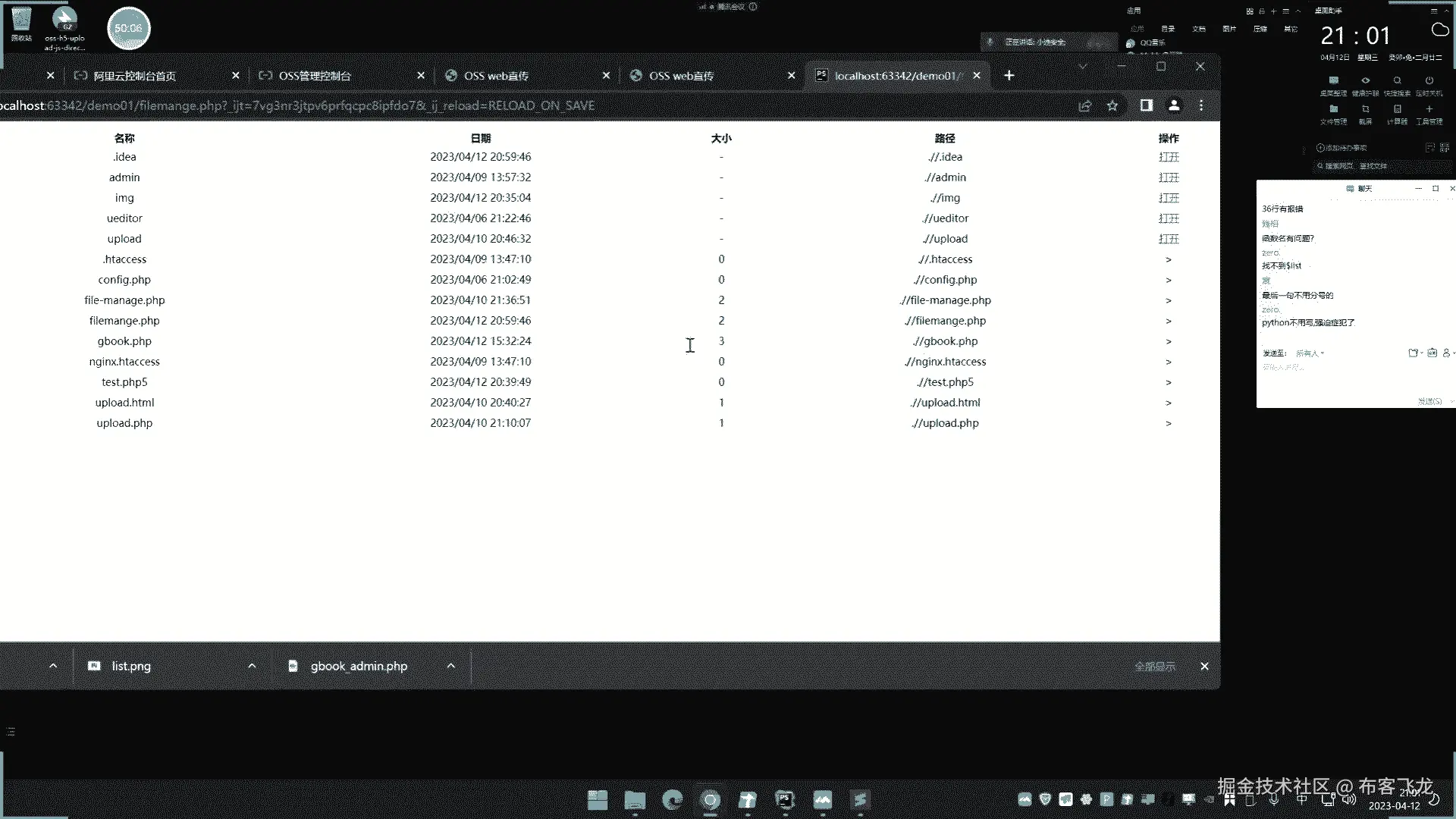1456x819 pixels.
Task: Click 打开 link for the upload folder
Action: 1169,239
